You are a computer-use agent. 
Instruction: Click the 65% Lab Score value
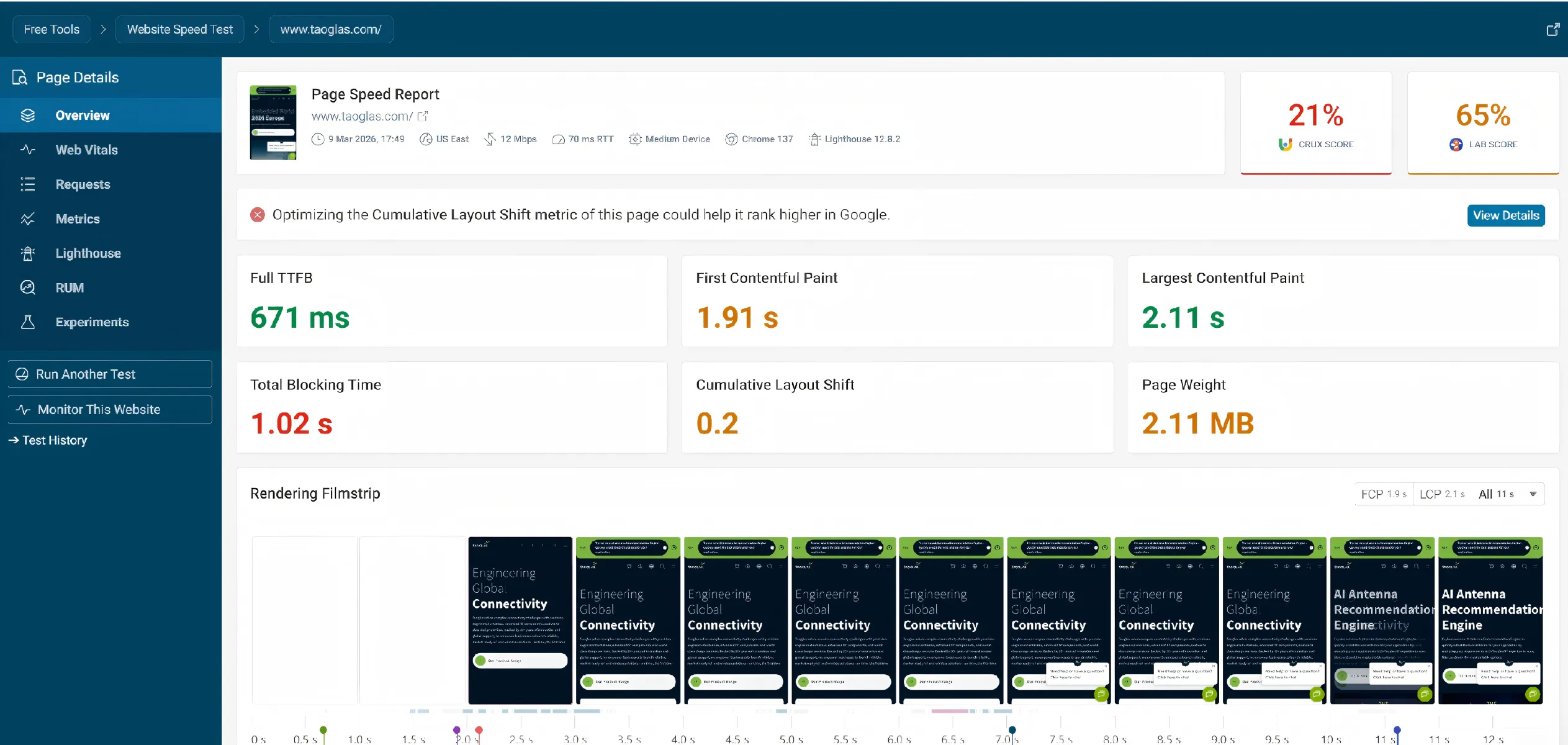point(1483,115)
